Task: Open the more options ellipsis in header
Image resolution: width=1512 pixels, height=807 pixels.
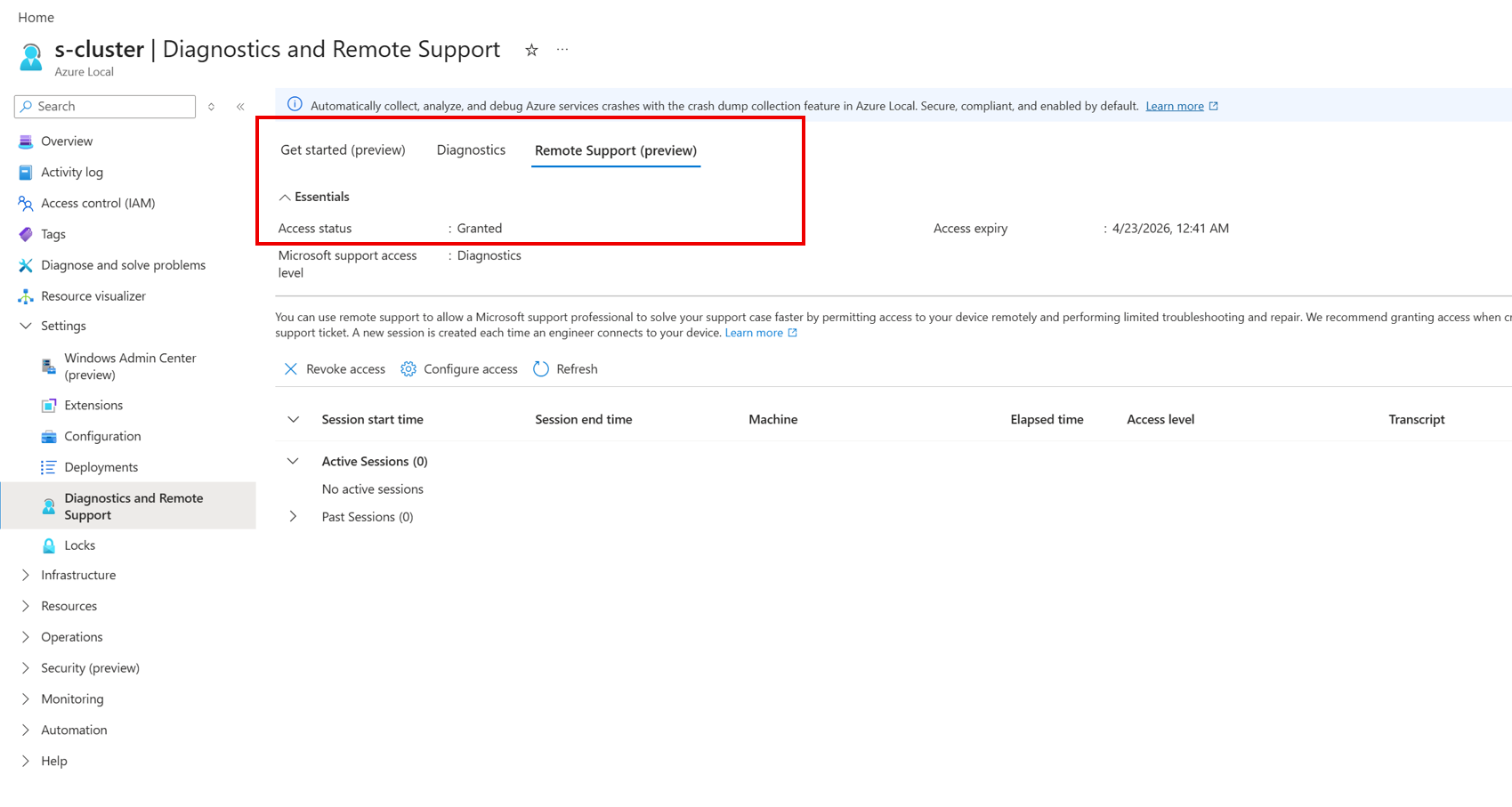Action: [562, 50]
